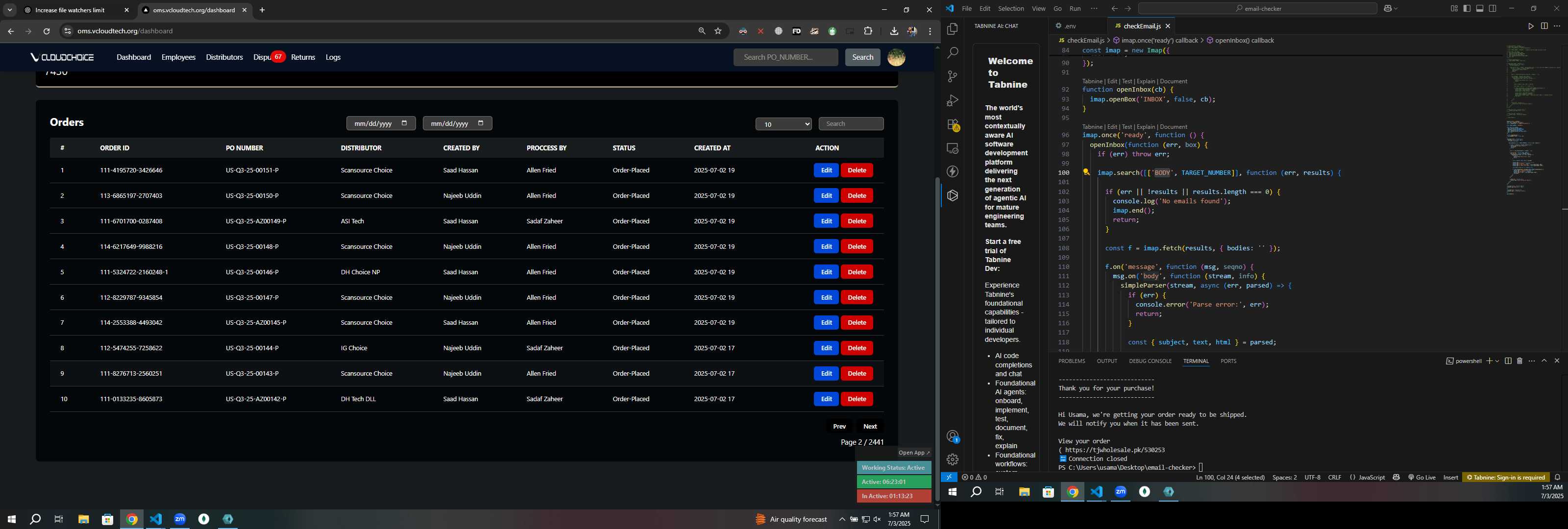The height and width of the screenshot is (529, 1568).
Task: Close the checkEmail.js editor tab
Action: click(x=1168, y=26)
